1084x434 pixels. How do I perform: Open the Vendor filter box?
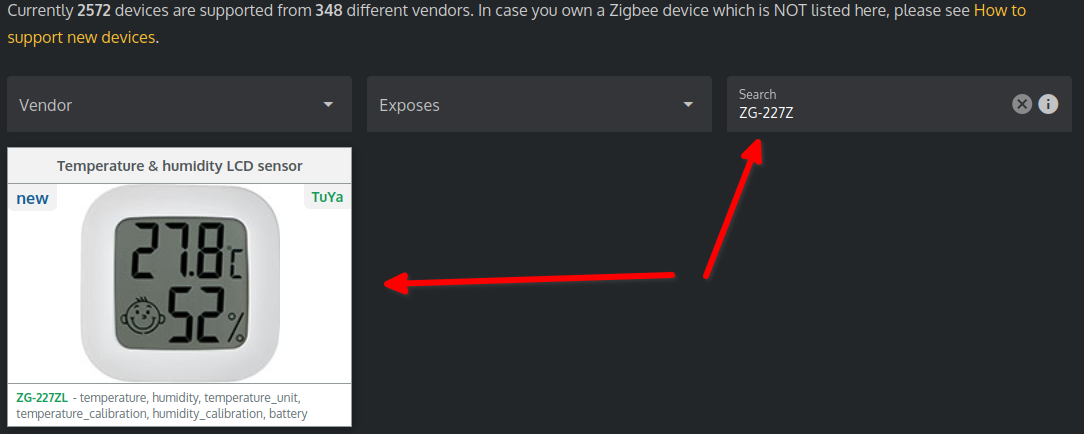pos(179,104)
